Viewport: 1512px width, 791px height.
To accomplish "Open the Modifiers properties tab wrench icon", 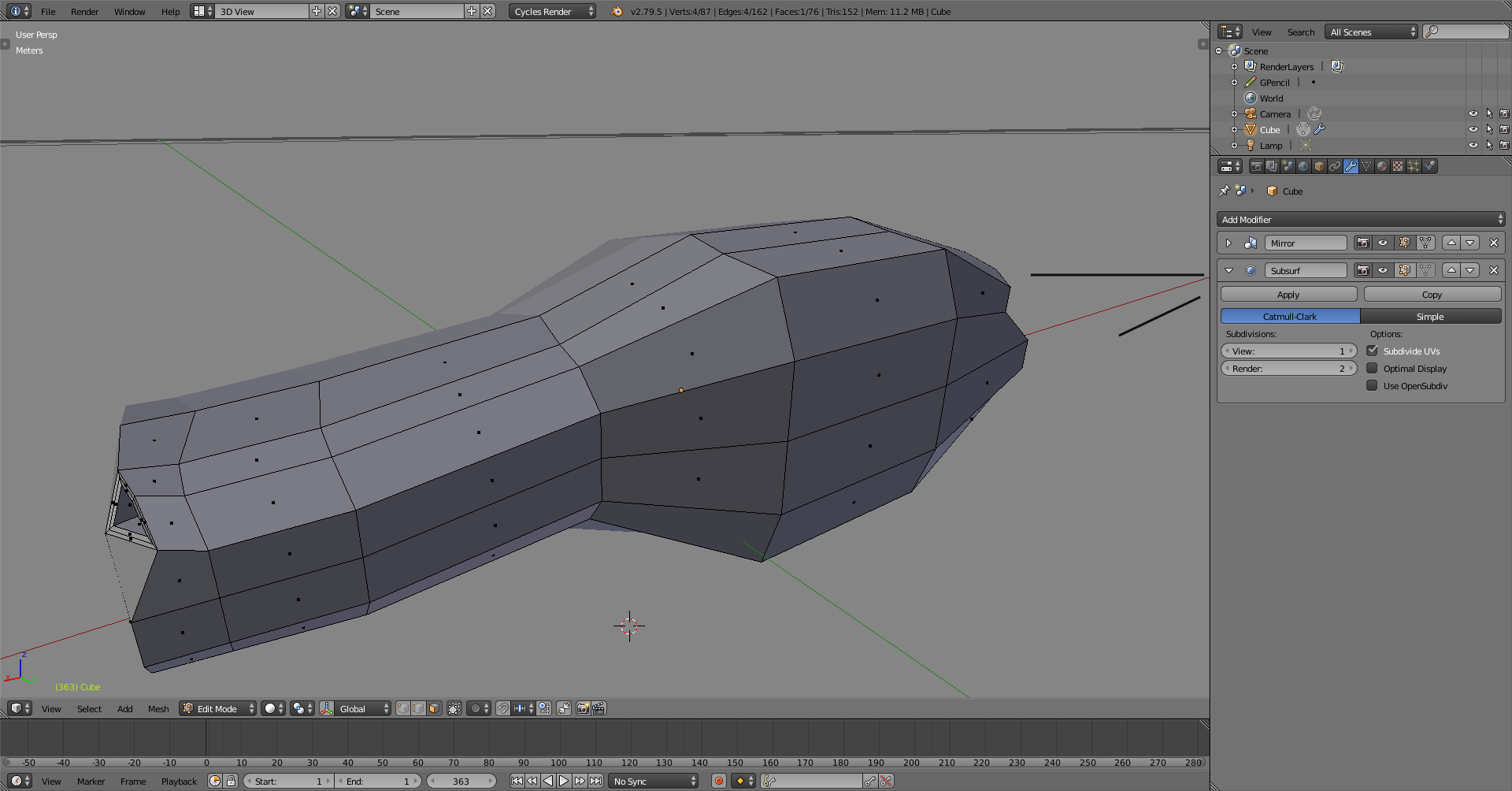I will pos(1351,166).
